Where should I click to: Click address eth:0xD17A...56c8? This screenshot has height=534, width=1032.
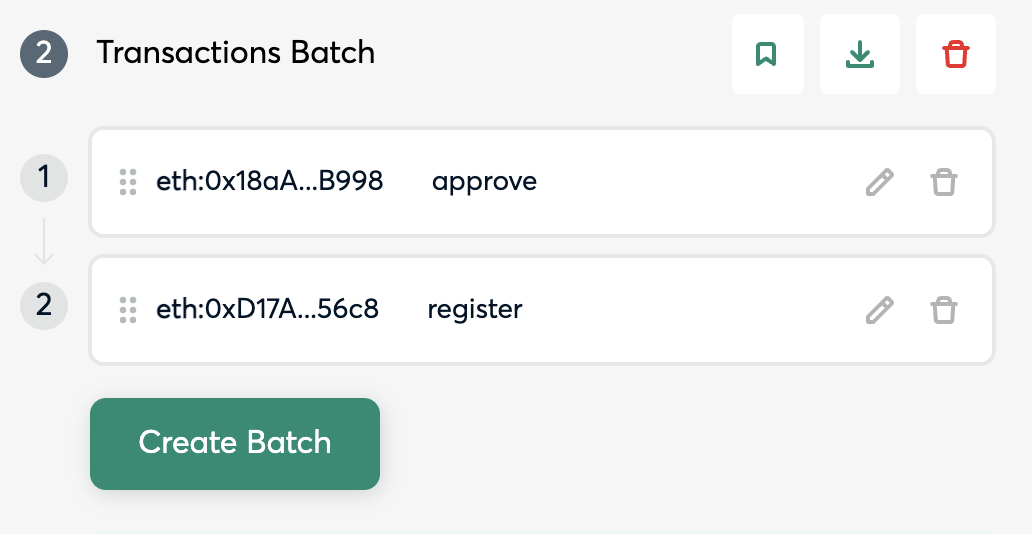tap(268, 309)
